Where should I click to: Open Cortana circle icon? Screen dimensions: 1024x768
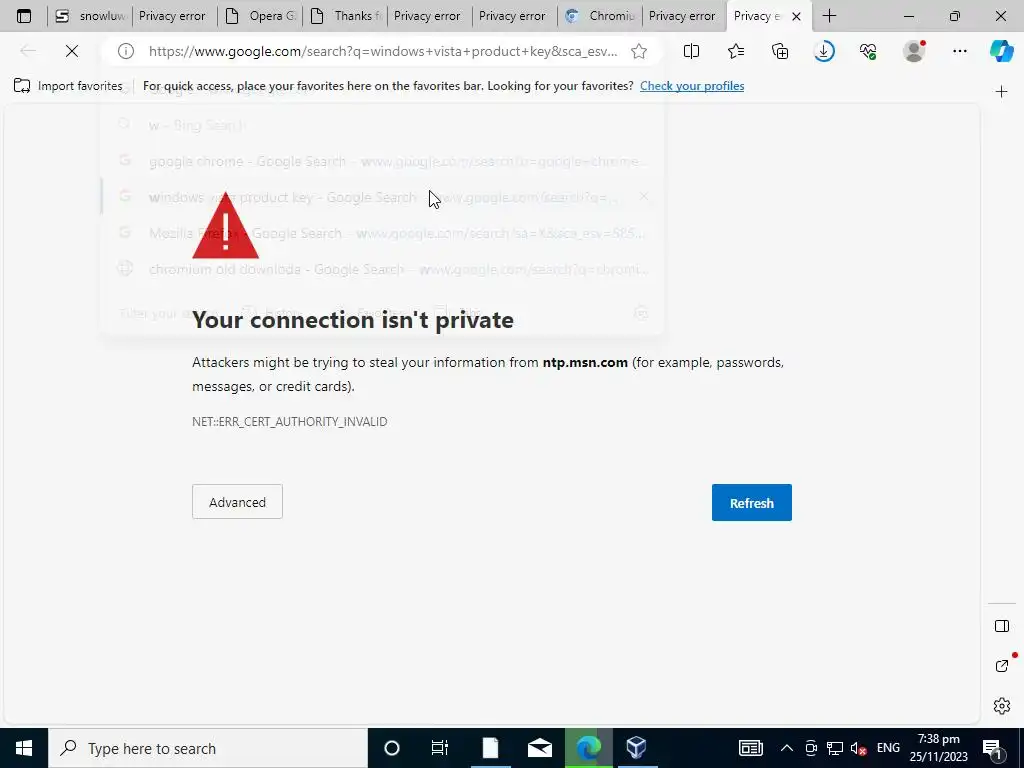tap(392, 748)
